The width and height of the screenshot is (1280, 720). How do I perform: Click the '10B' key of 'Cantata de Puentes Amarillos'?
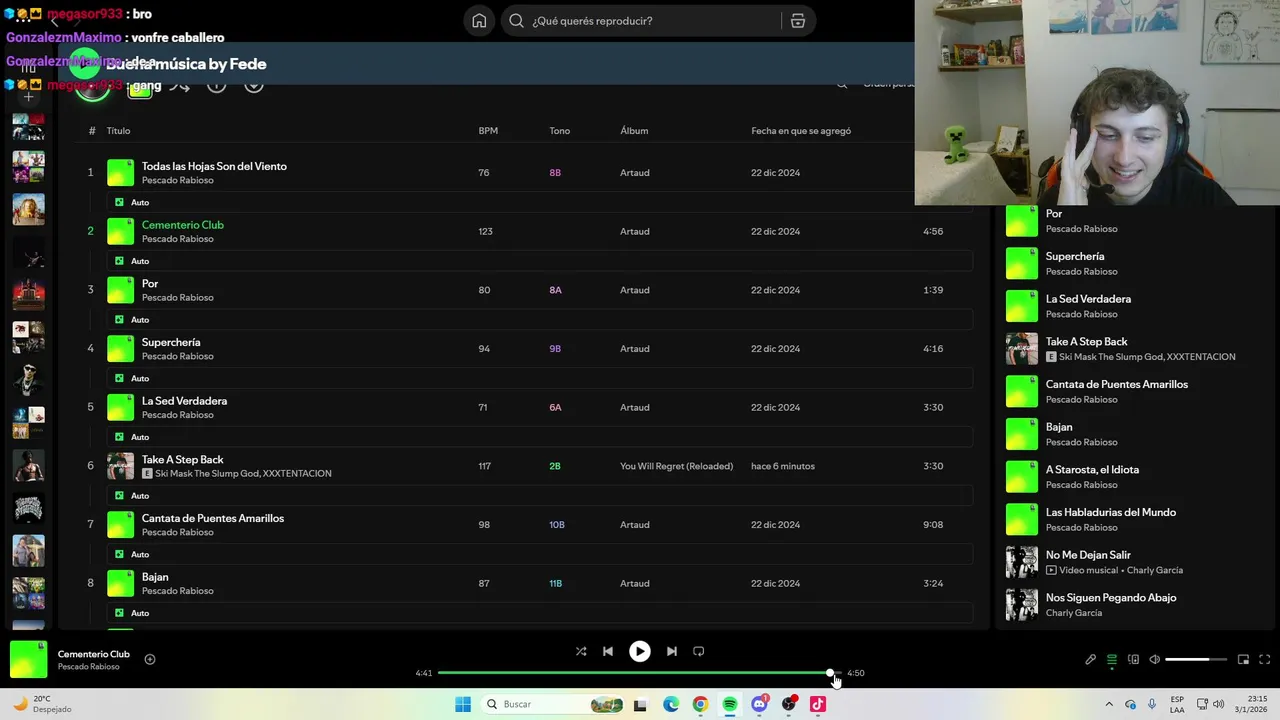pyautogui.click(x=557, y=525)
